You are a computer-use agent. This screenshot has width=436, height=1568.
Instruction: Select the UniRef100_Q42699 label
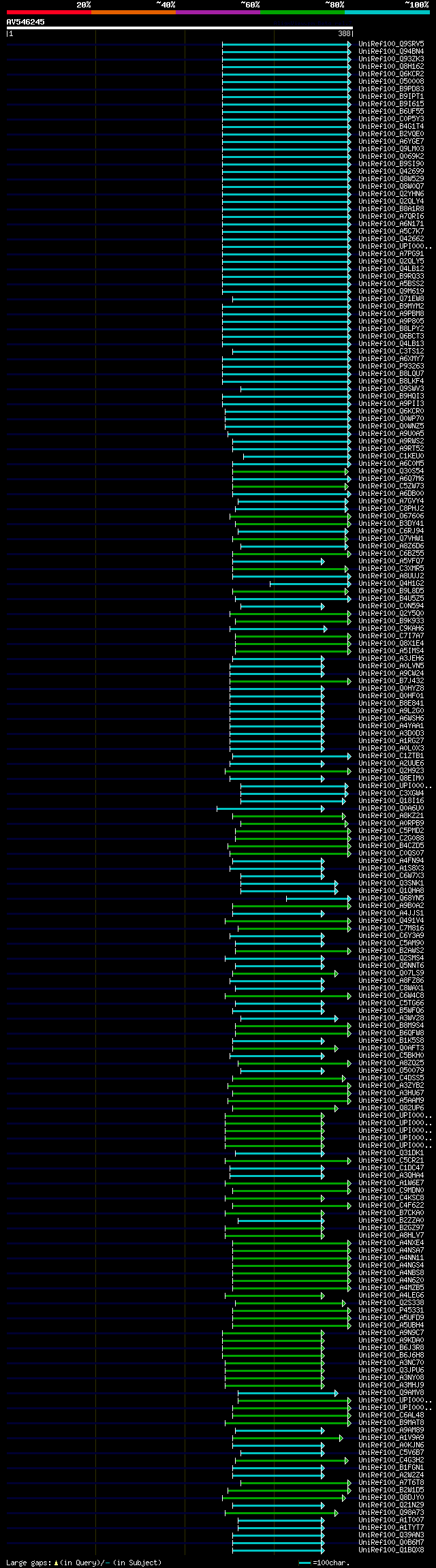391,171
